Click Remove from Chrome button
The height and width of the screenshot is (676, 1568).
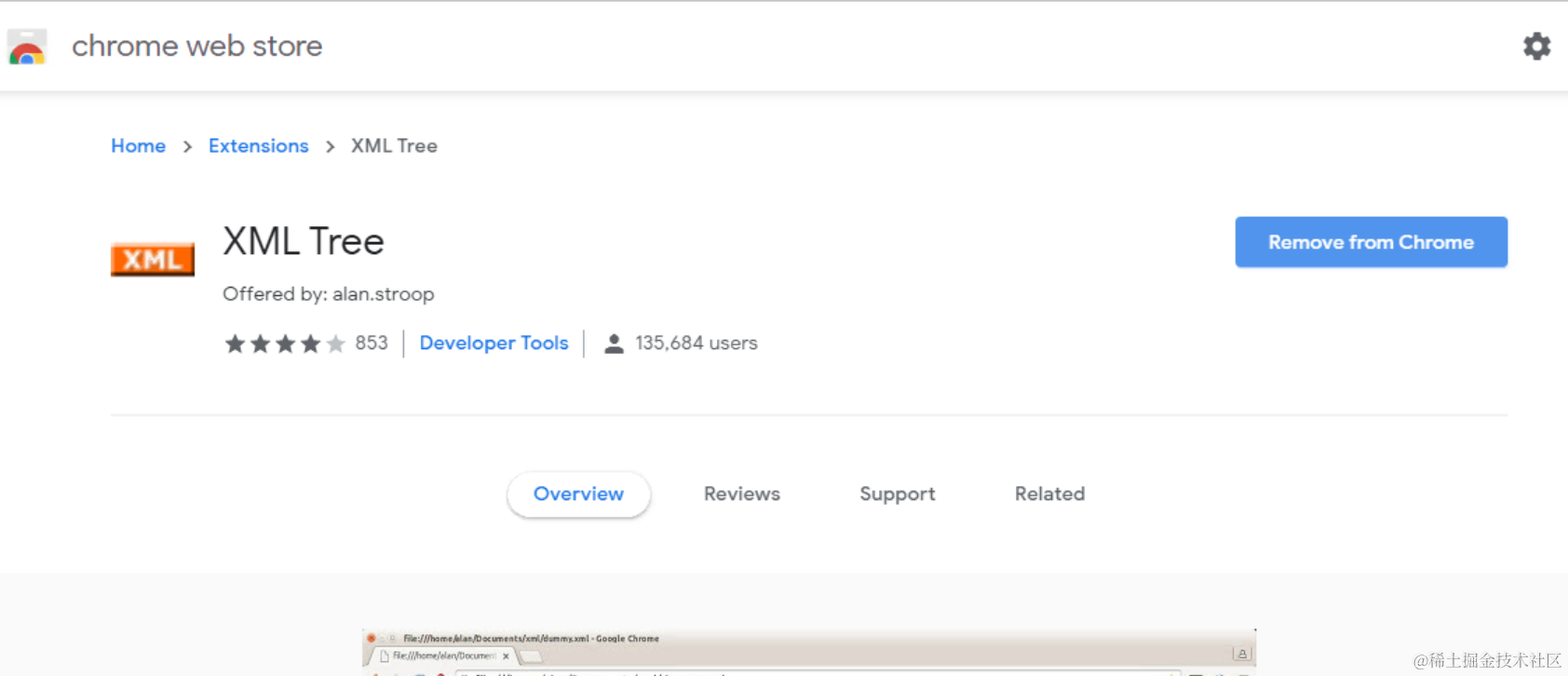coord(1371,242)
